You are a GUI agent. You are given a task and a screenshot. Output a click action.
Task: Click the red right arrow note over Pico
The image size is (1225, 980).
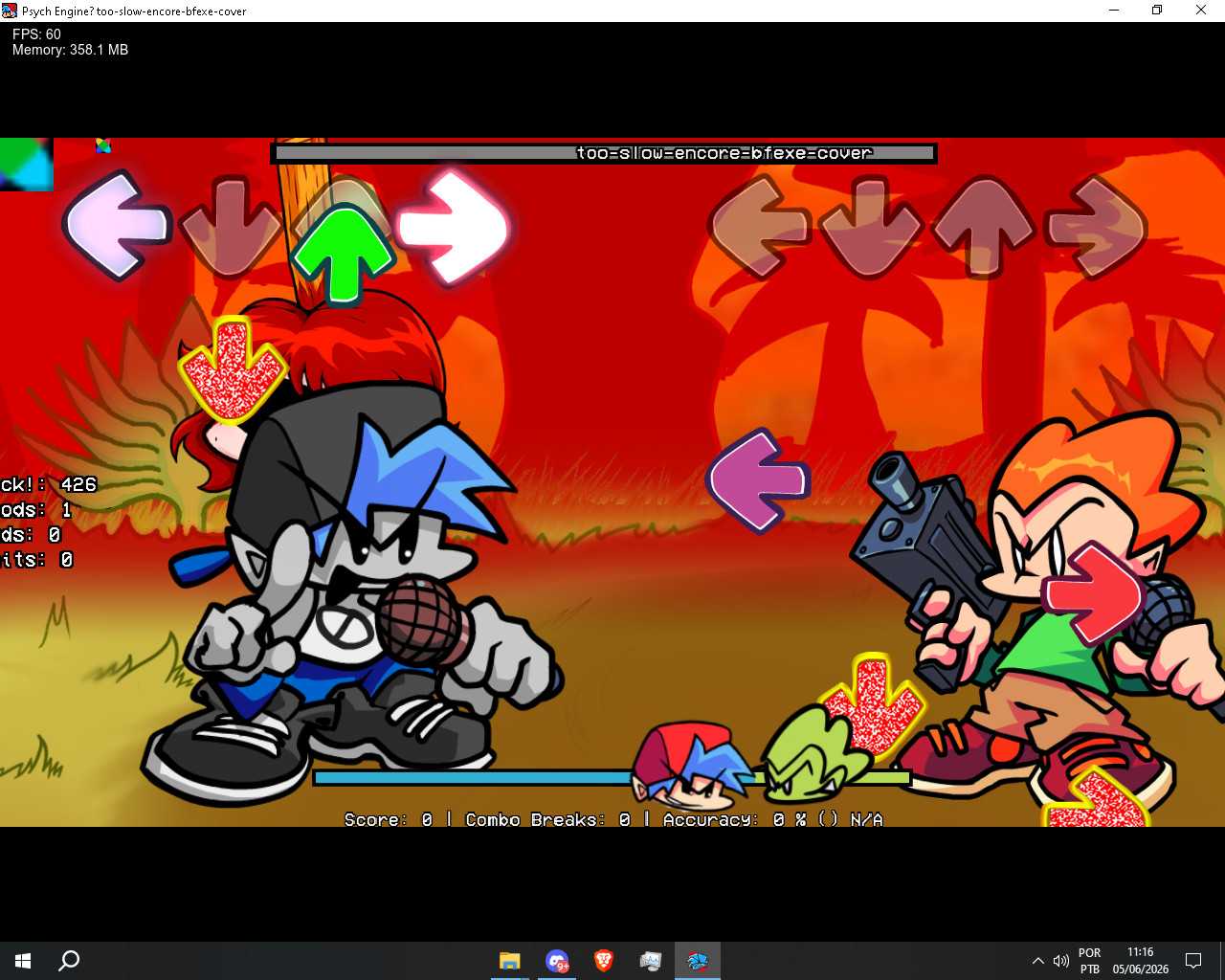(x=1094, y=594)
